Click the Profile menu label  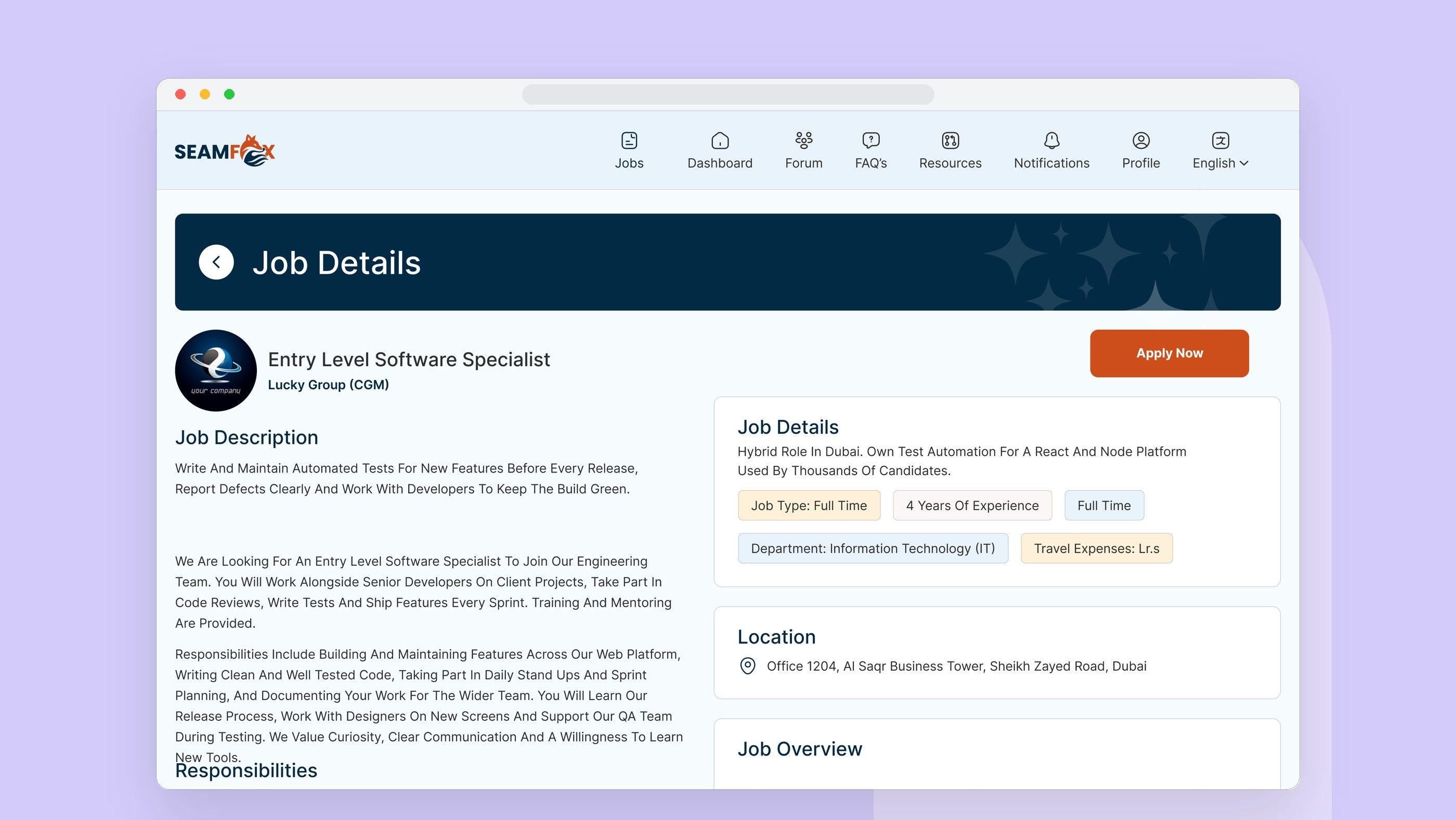1140,163
